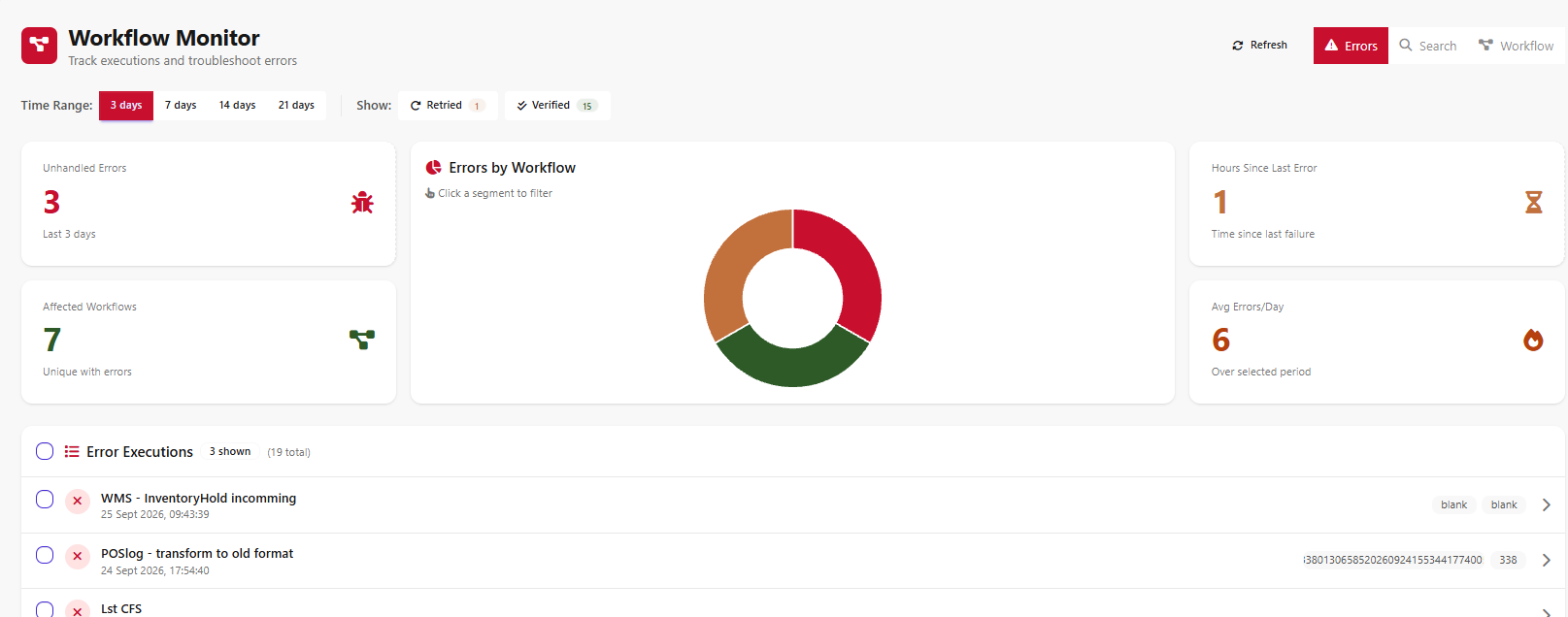The height and width of the screenshot is (617, 1568).
Task: Click the first blank tag on WMS row
Action: tap(1453, 504)
